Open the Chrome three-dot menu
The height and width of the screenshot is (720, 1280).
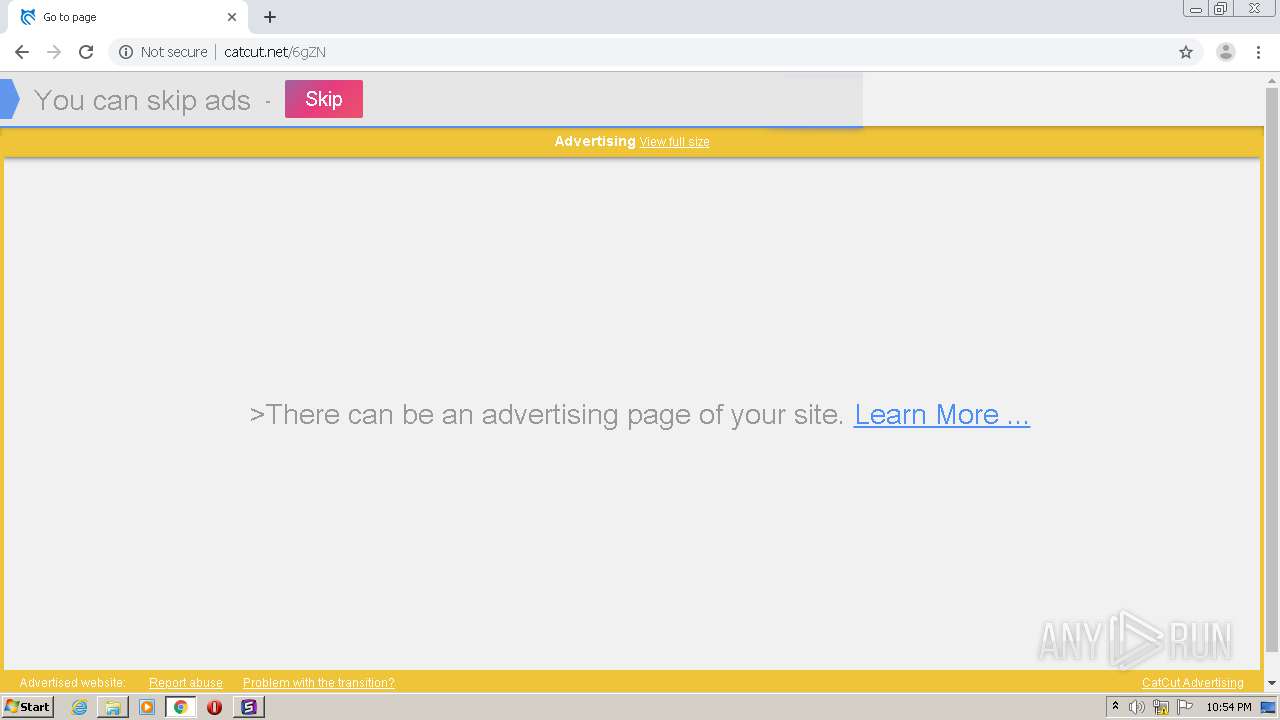[1258, 52]
